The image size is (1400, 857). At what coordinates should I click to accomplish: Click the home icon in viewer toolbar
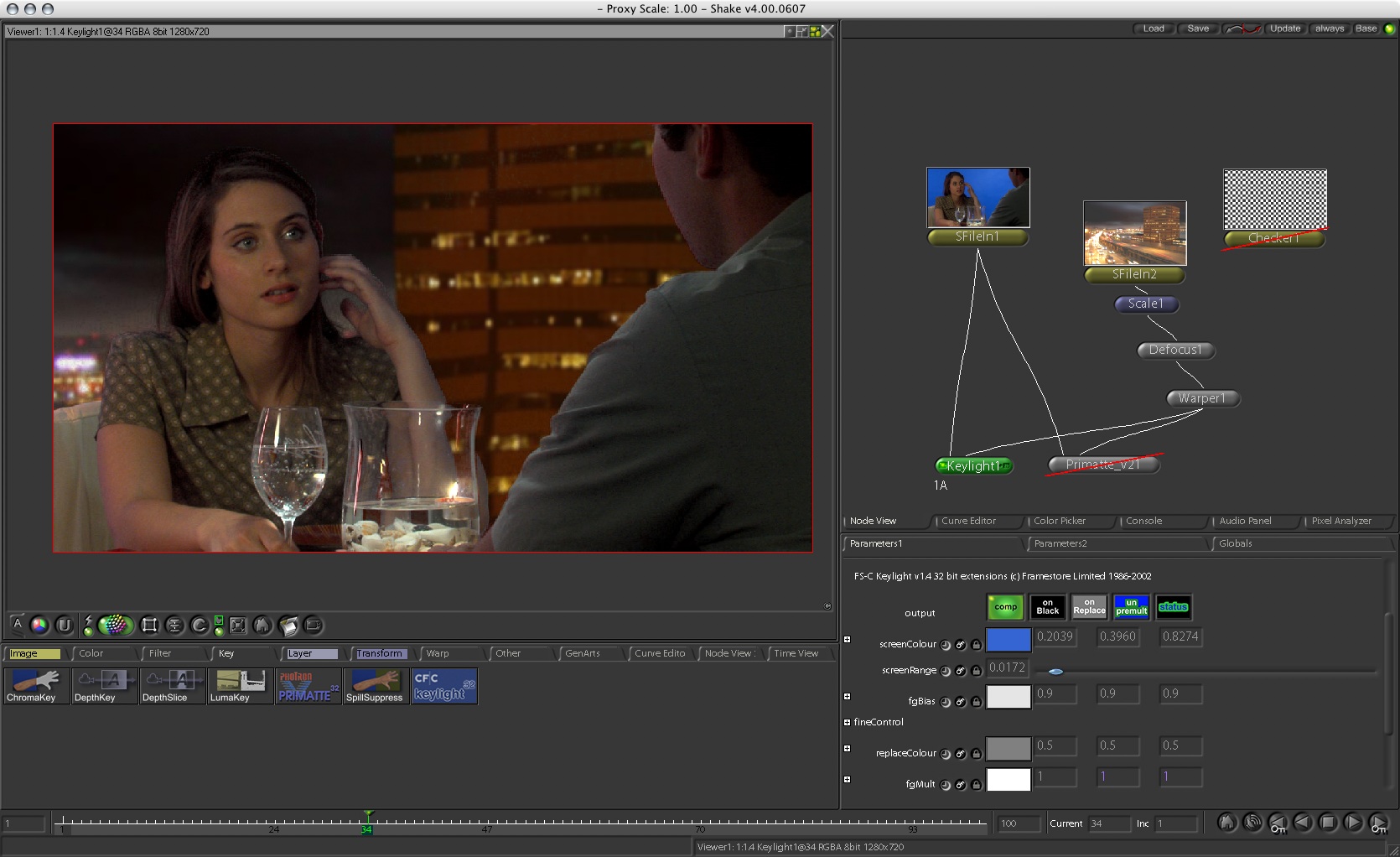click(262, 625)
